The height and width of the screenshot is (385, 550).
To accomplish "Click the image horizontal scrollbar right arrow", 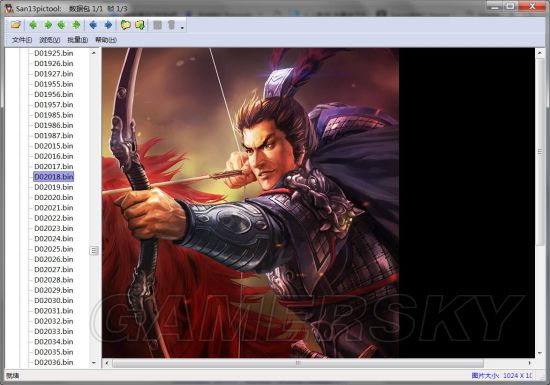I will [x=530, y=363].
